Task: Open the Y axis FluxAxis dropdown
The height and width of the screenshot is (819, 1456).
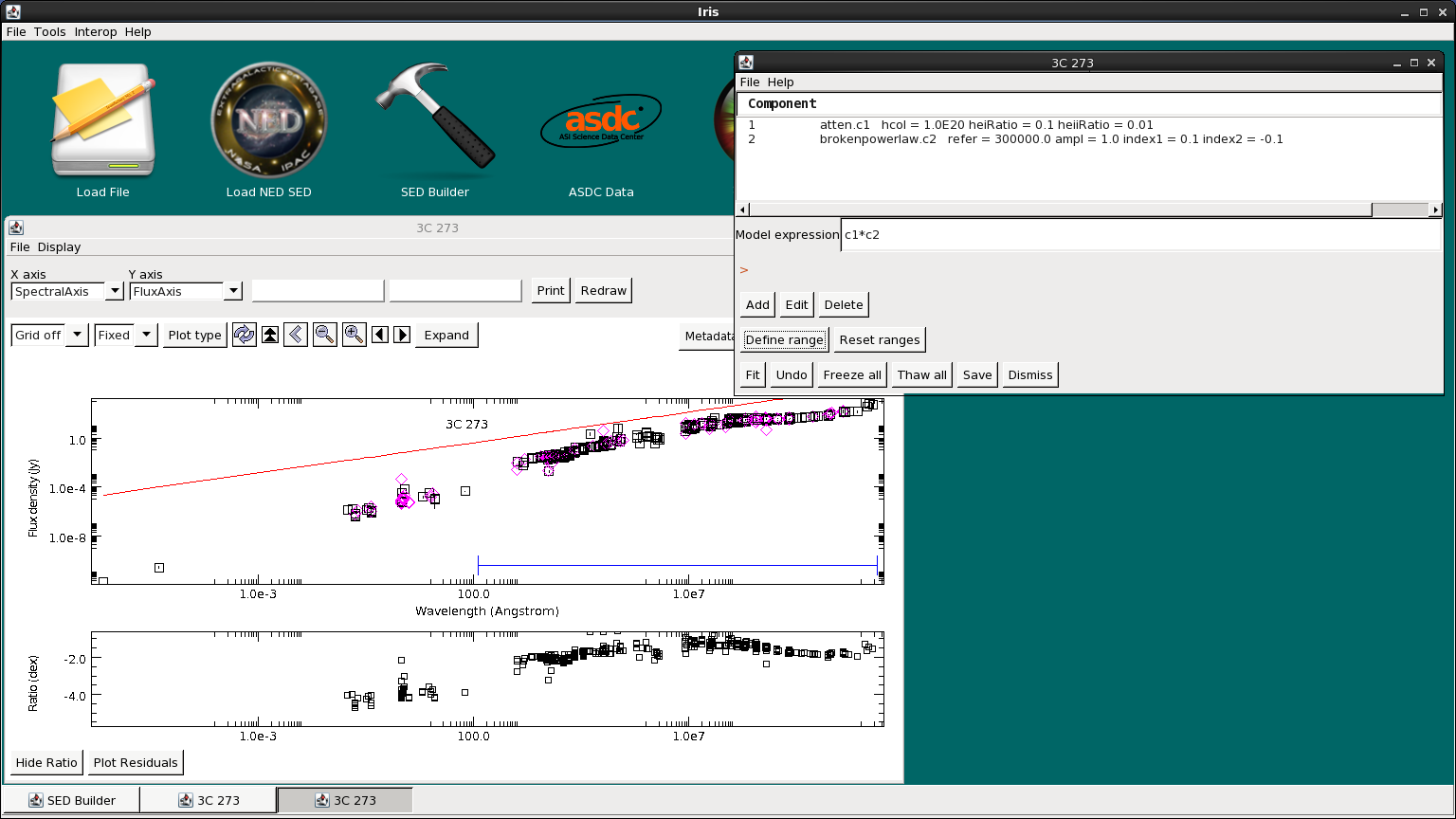Action: 233,291
